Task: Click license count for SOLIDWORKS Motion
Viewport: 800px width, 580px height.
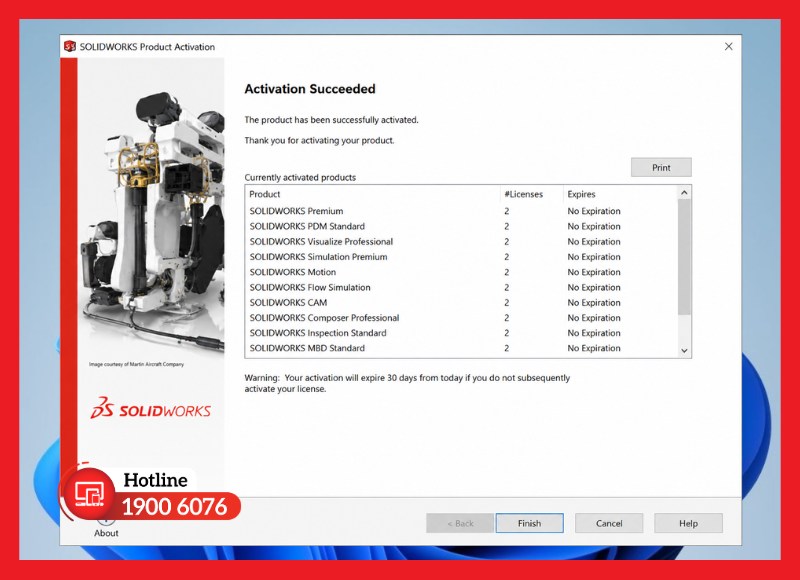Action: click(x=507, y=272)
